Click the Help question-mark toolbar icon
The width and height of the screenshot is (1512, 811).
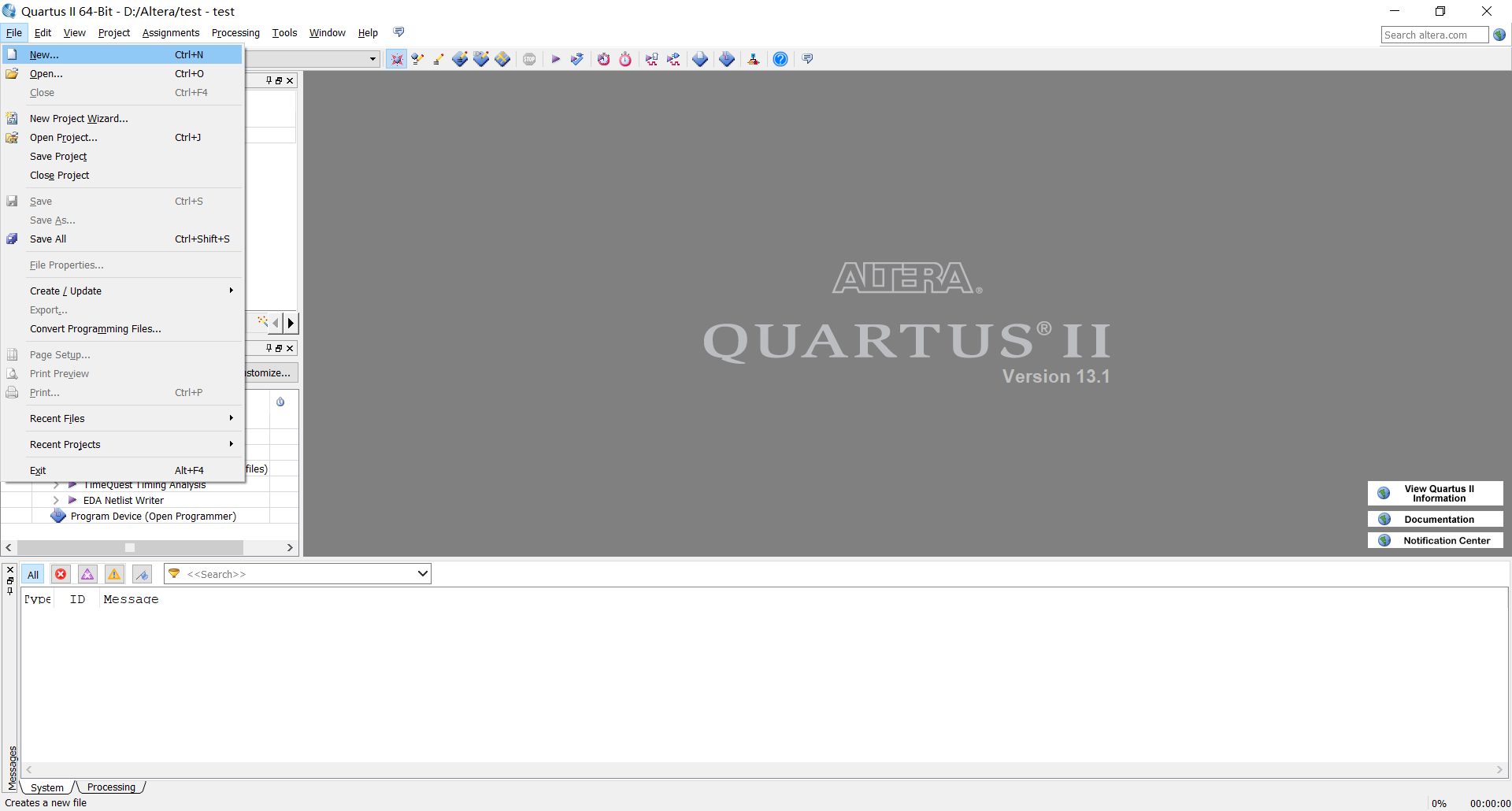coord(780,58)
